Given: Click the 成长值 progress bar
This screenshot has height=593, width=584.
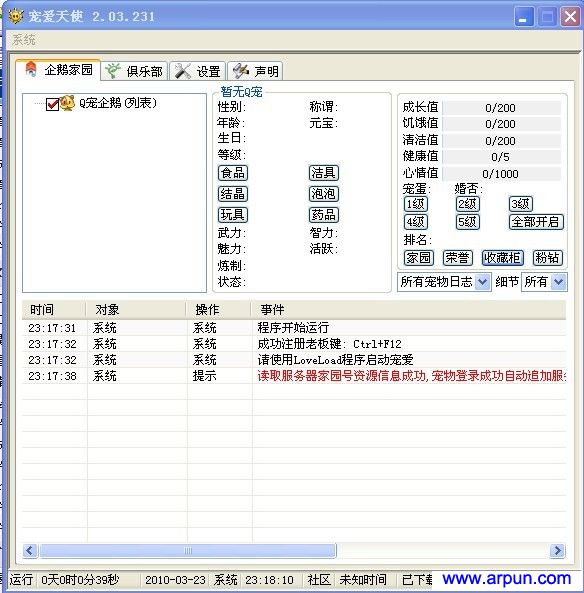Looking at the screenshot, I should coord(501,108).
